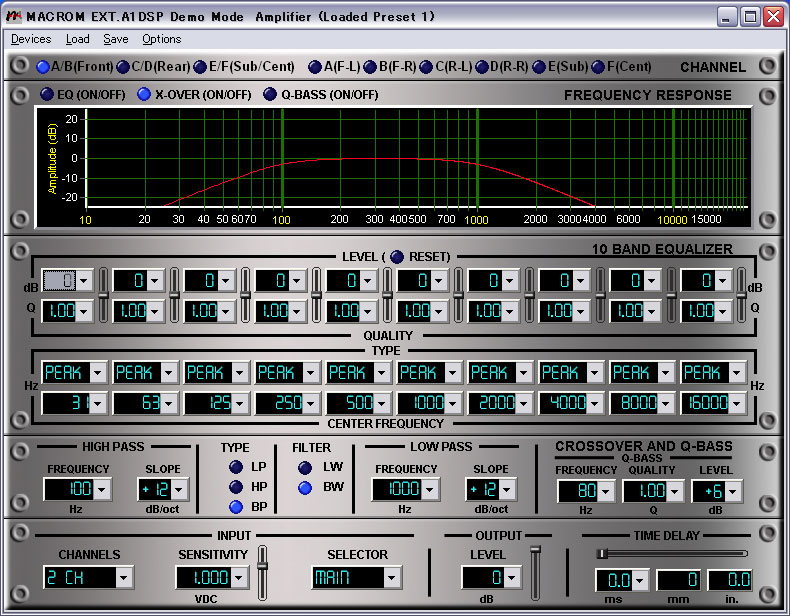Open the 4000 center frequency dropdown
The width and height of the screenshot is (790, 616).
[x=595, y=403]
